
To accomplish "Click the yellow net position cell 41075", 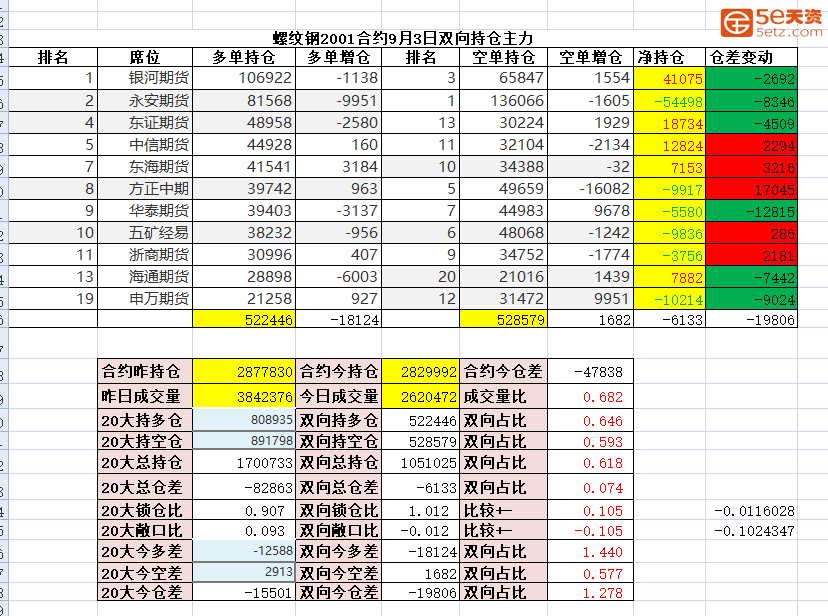I will pos(669,78).
